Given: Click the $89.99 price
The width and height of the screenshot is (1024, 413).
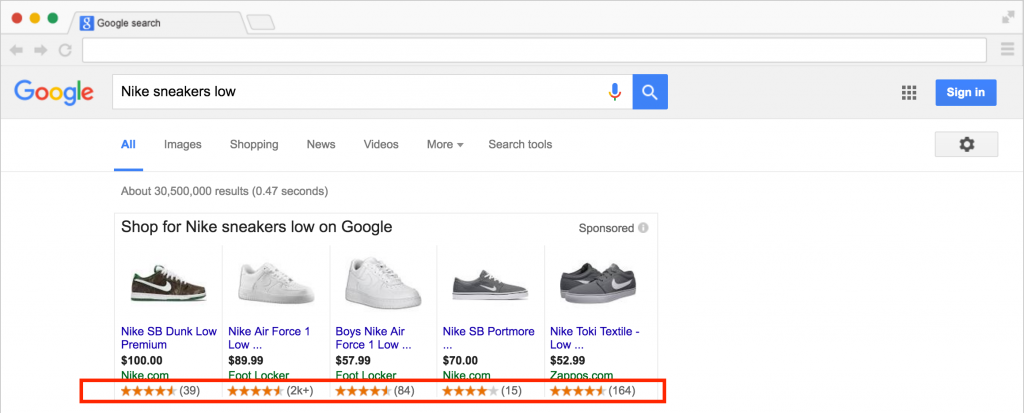Looking at the screenshot, I should (246, 360).
